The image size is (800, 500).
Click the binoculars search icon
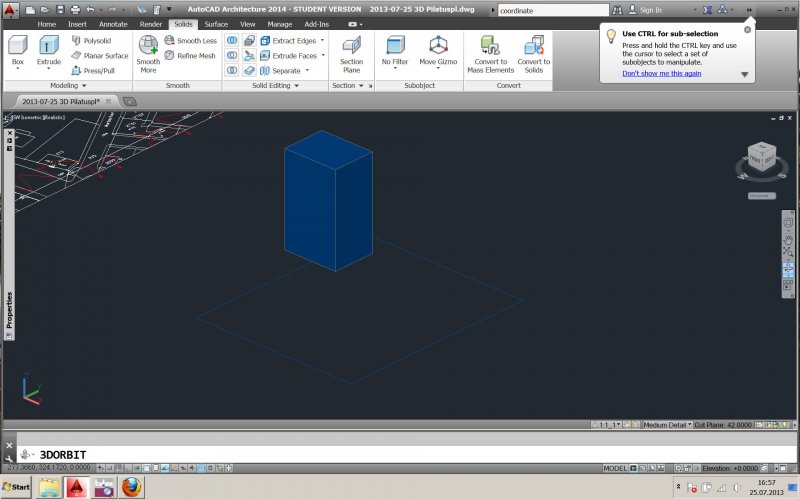(x=617, y=10)
